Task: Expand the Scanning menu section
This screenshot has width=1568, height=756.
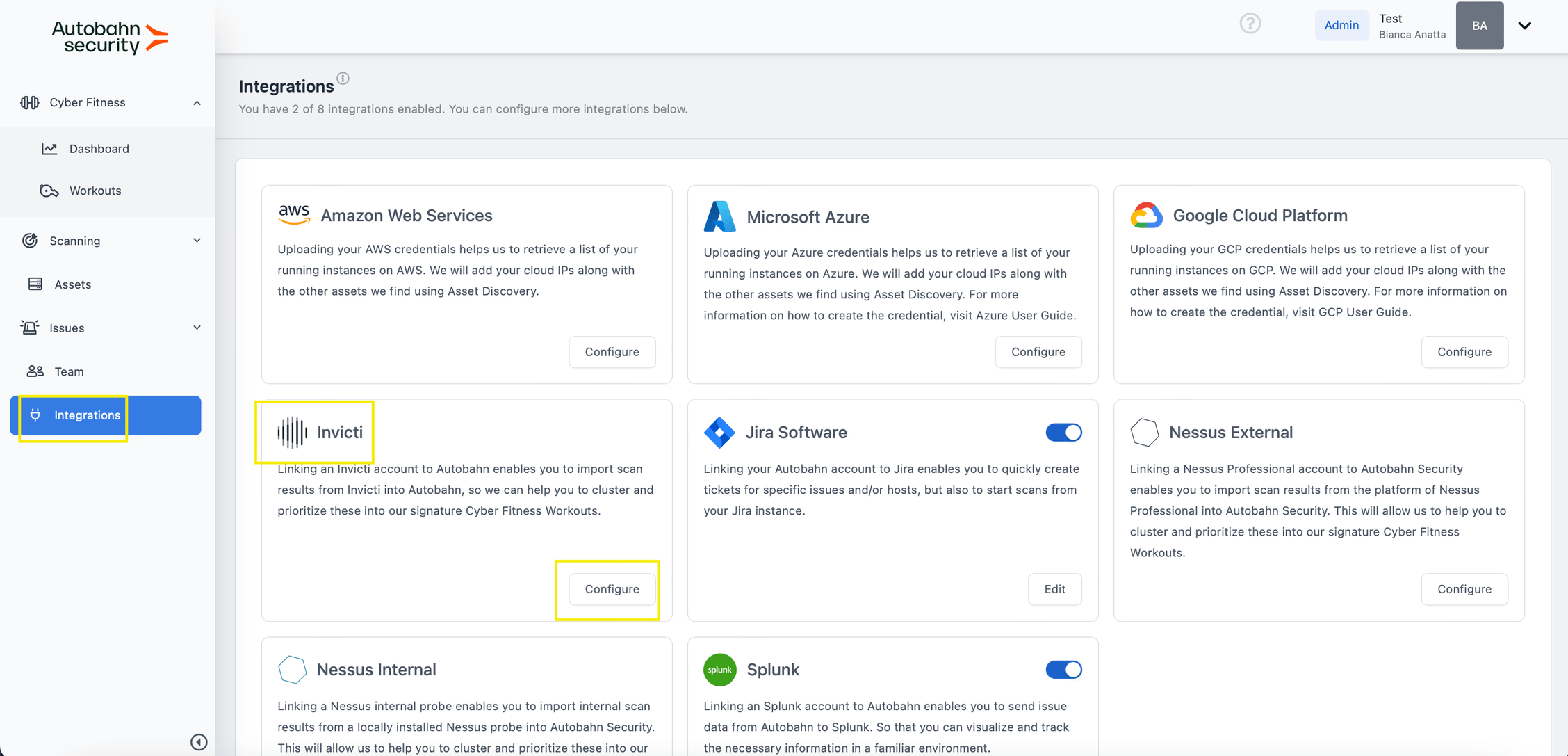Action: click(197, 241)
